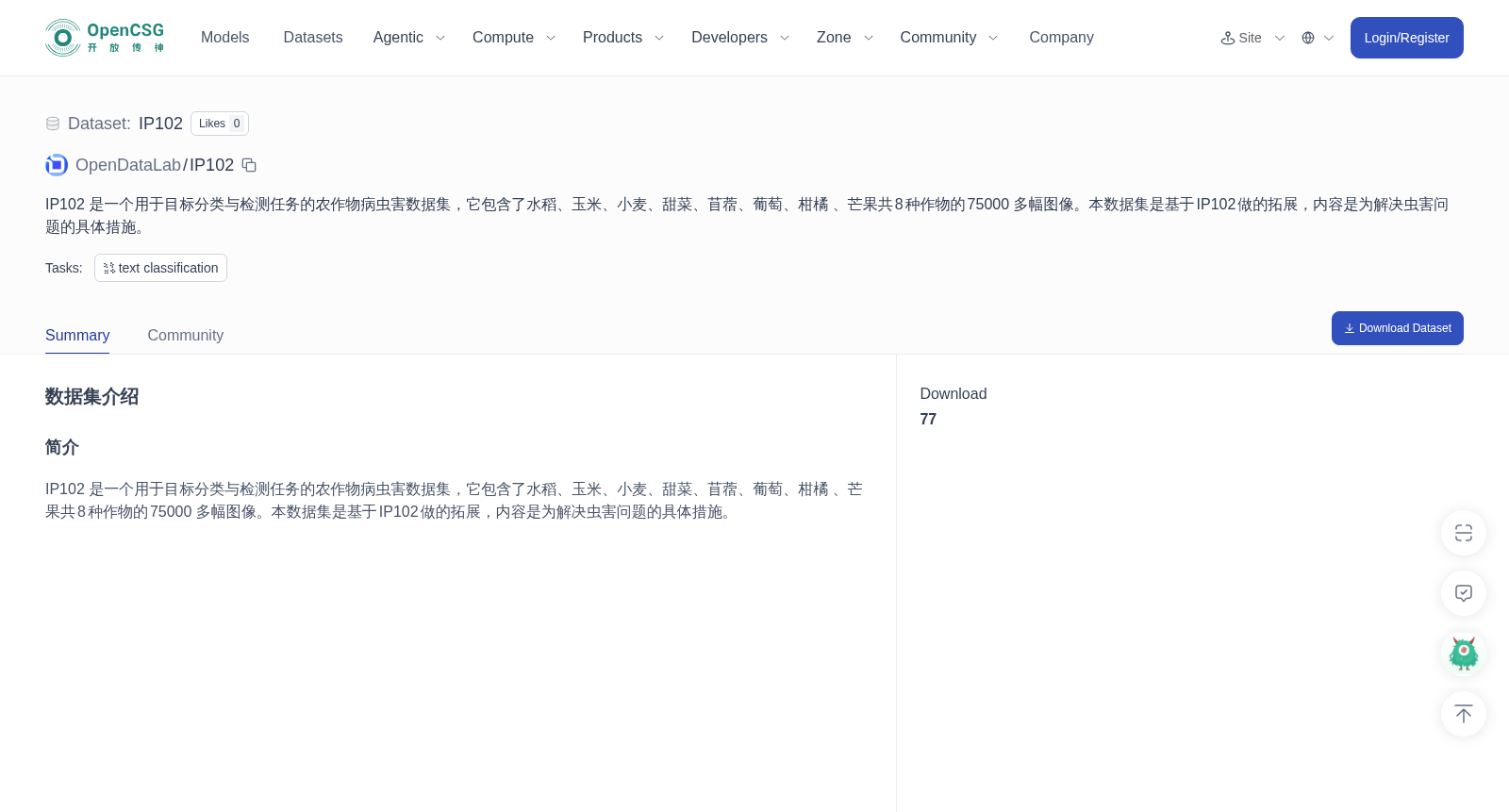Open the IP102 repository name link

(211, 165)
